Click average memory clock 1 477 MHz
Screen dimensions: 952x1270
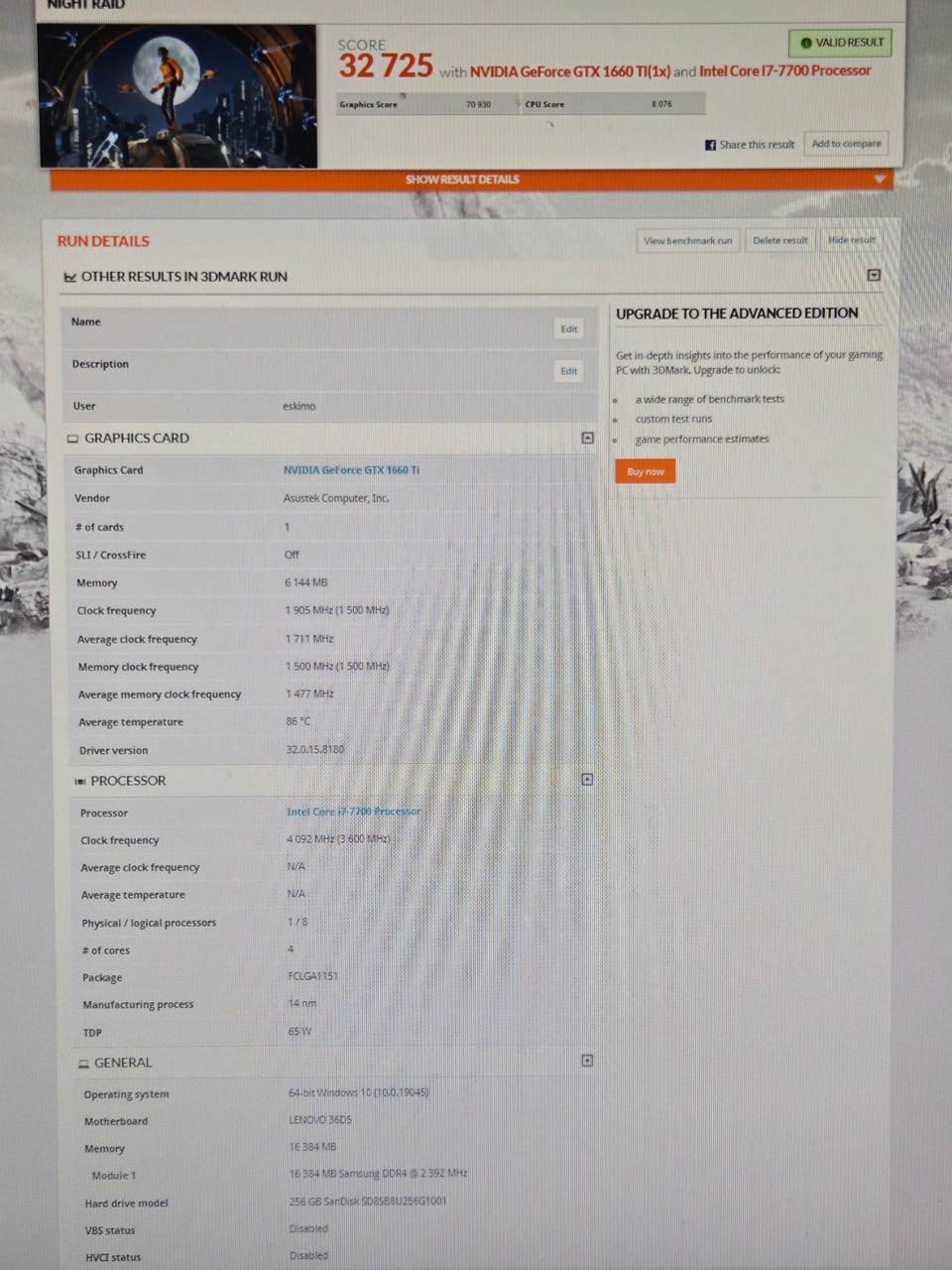tap(309, 694)
